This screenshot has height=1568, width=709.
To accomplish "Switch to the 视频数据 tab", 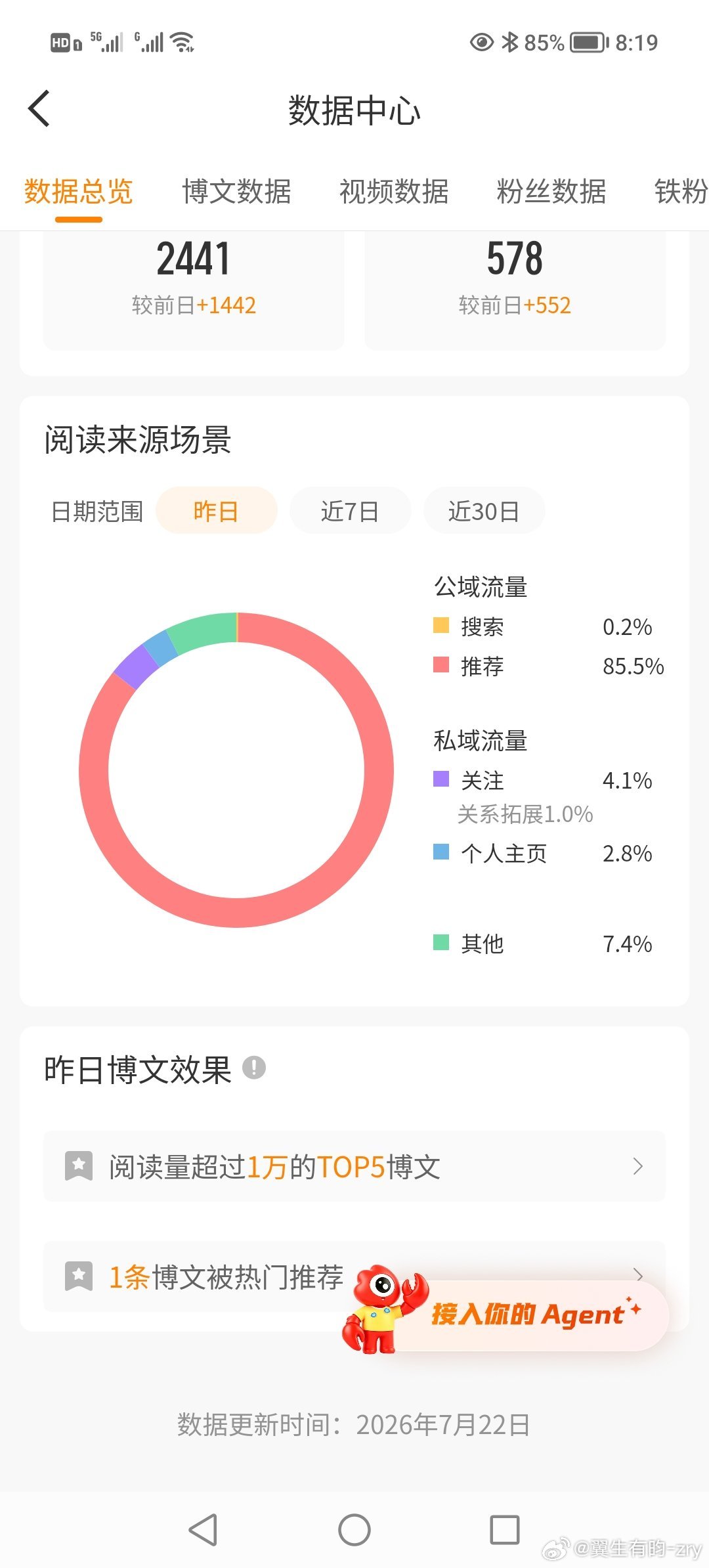I will tap(394, 192).
